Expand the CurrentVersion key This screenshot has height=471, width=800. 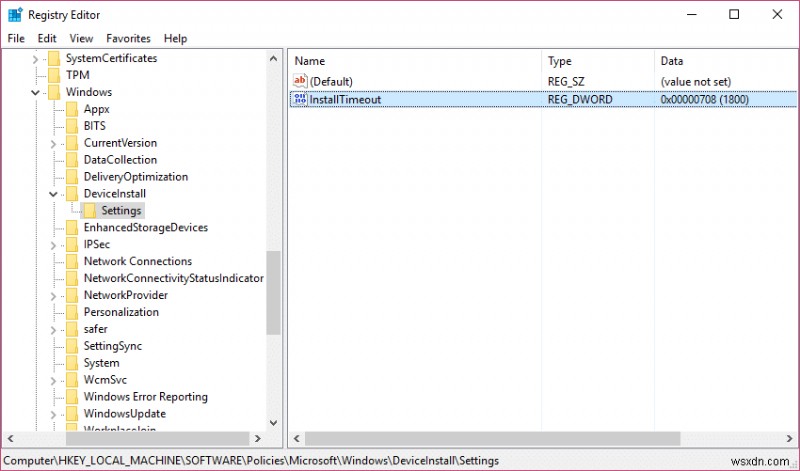click(53, 144)
